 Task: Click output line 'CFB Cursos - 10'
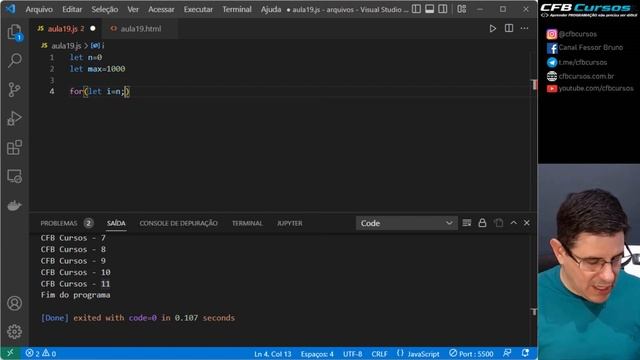click(x=76, y=272)
